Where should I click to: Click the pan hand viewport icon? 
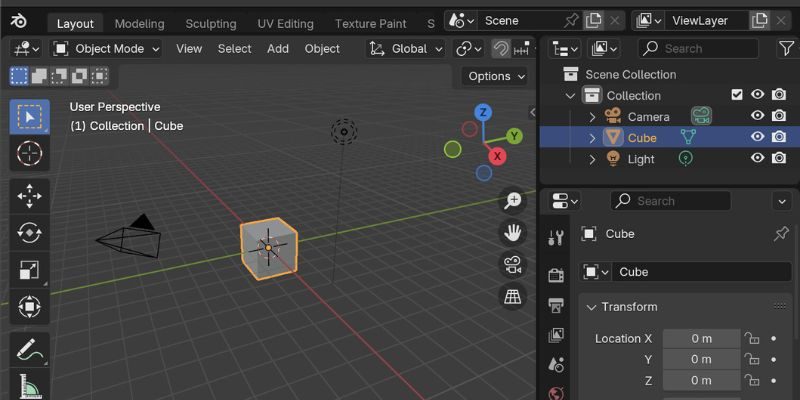(x=512, y=233)
